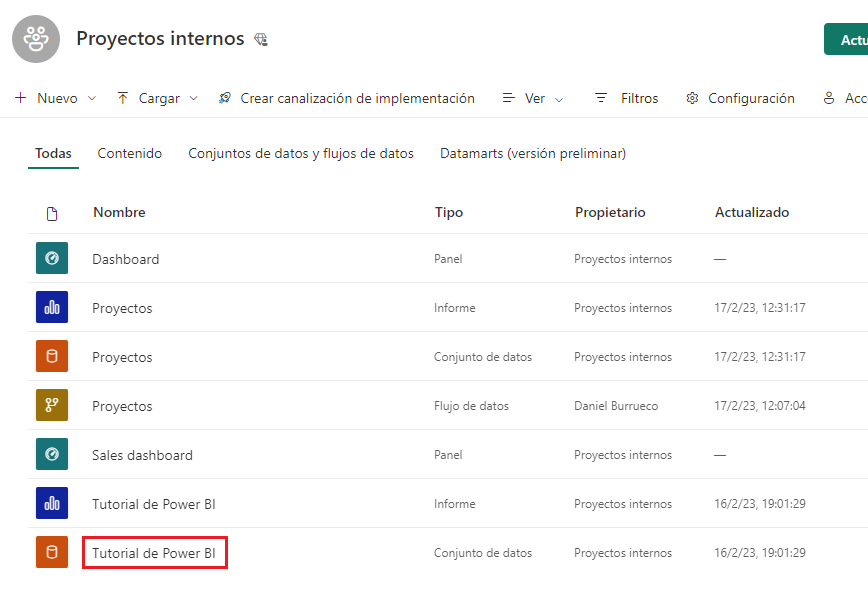Click the premium diamond icon beside workspace title
Viewport: 868px width, 592px height.
point(261,40)
